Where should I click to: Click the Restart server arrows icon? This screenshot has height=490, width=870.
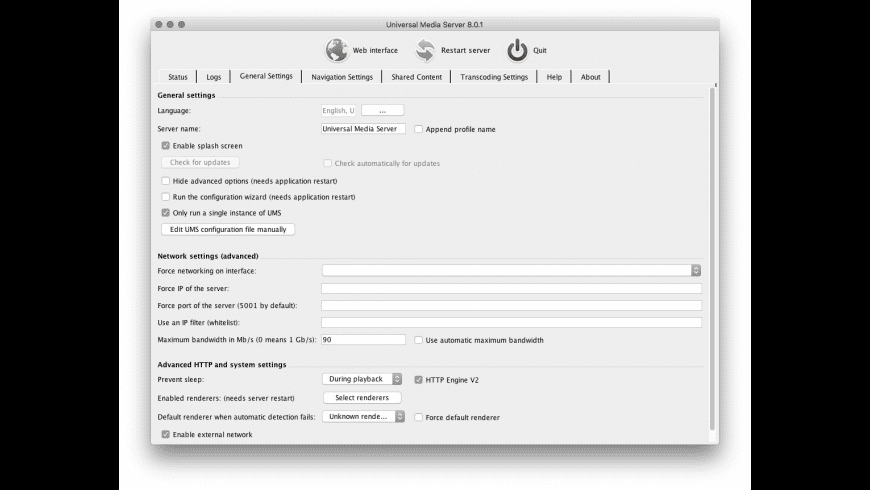[x=425, y=50]
